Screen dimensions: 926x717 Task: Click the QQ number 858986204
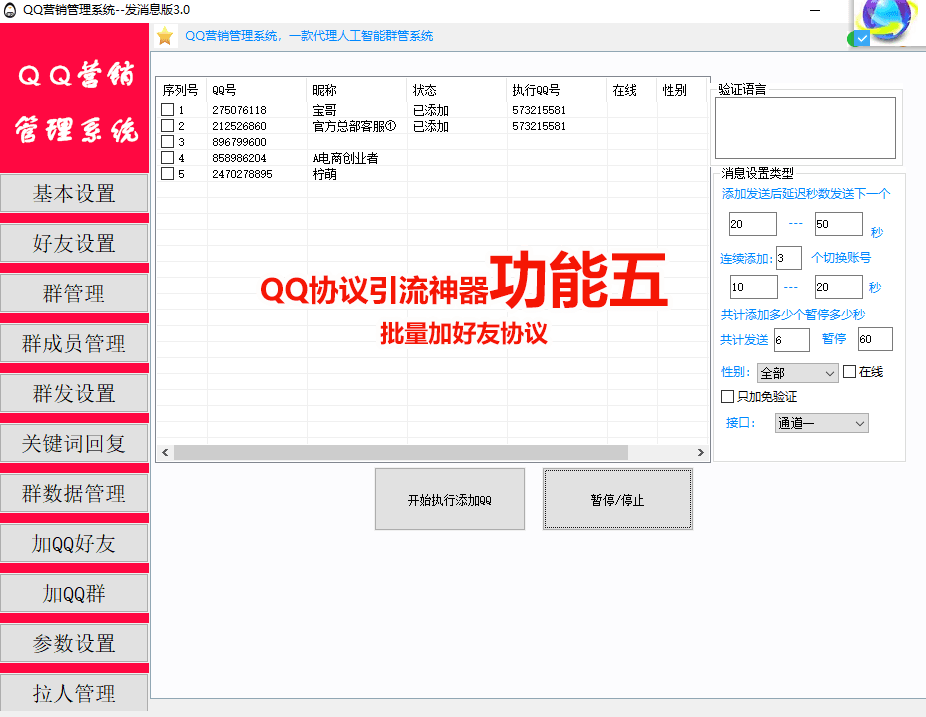[239, 158]
